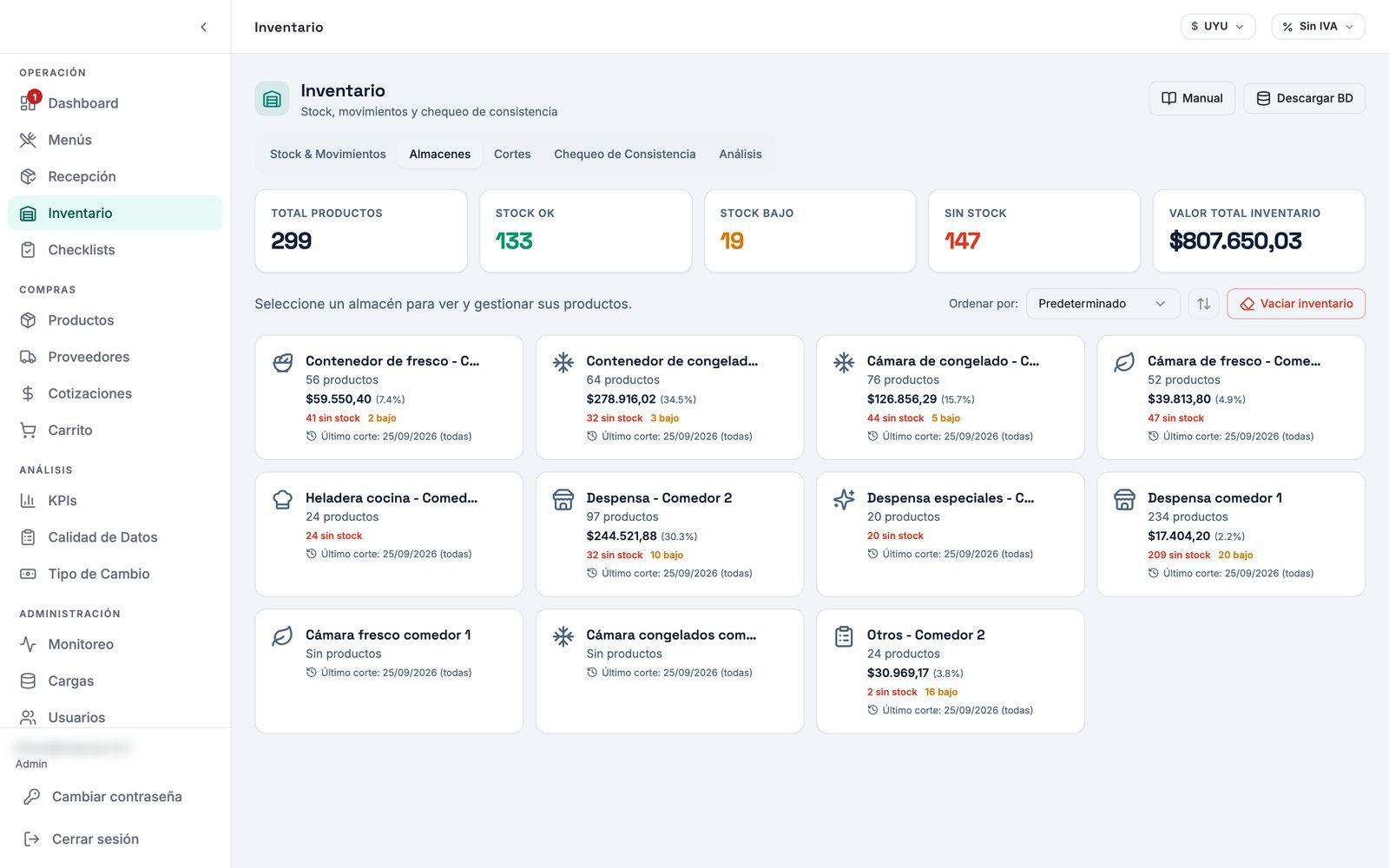Open the Sin IVA tax dropdown
Image resolution: width=1389 pixels, height=868 pixels.
[x=1318, y=27]
